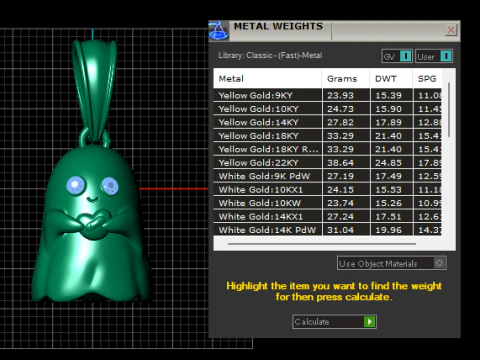
Task: Click the Calculate button
Action: point(334,322)
